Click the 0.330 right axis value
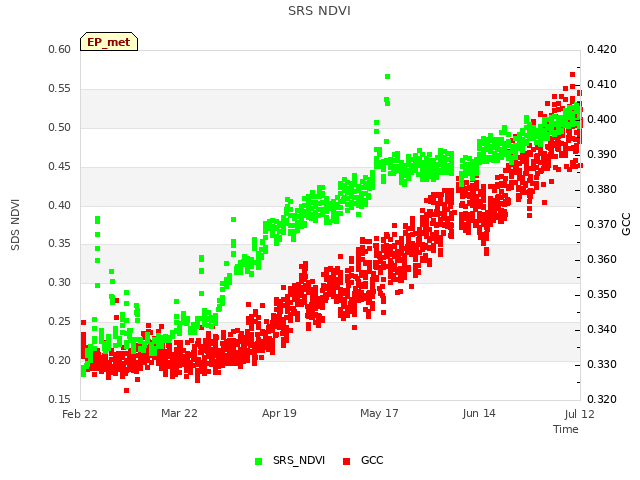This screenshot has width=640, height=480. pyautogui.click(x=602, y=364)
